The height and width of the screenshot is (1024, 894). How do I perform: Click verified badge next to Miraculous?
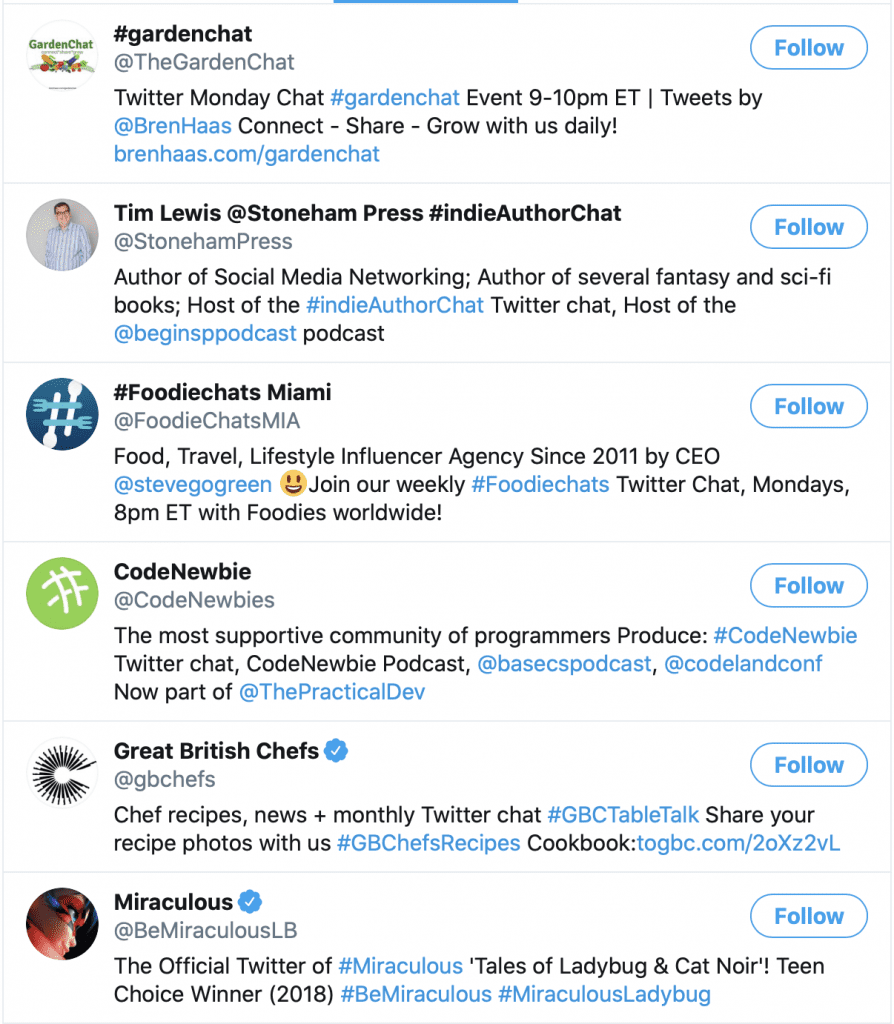251,902
